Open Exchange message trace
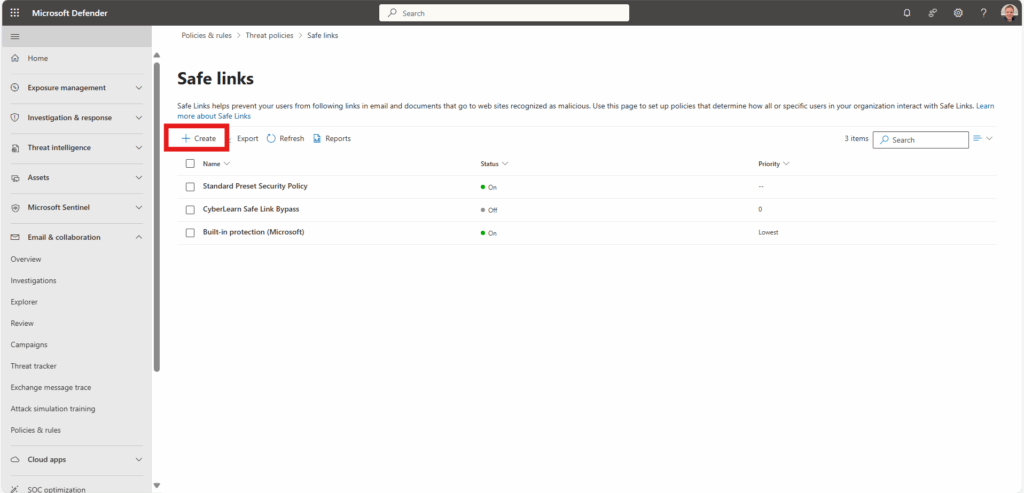The image size is (1024, 493). (x=51, y=387)
